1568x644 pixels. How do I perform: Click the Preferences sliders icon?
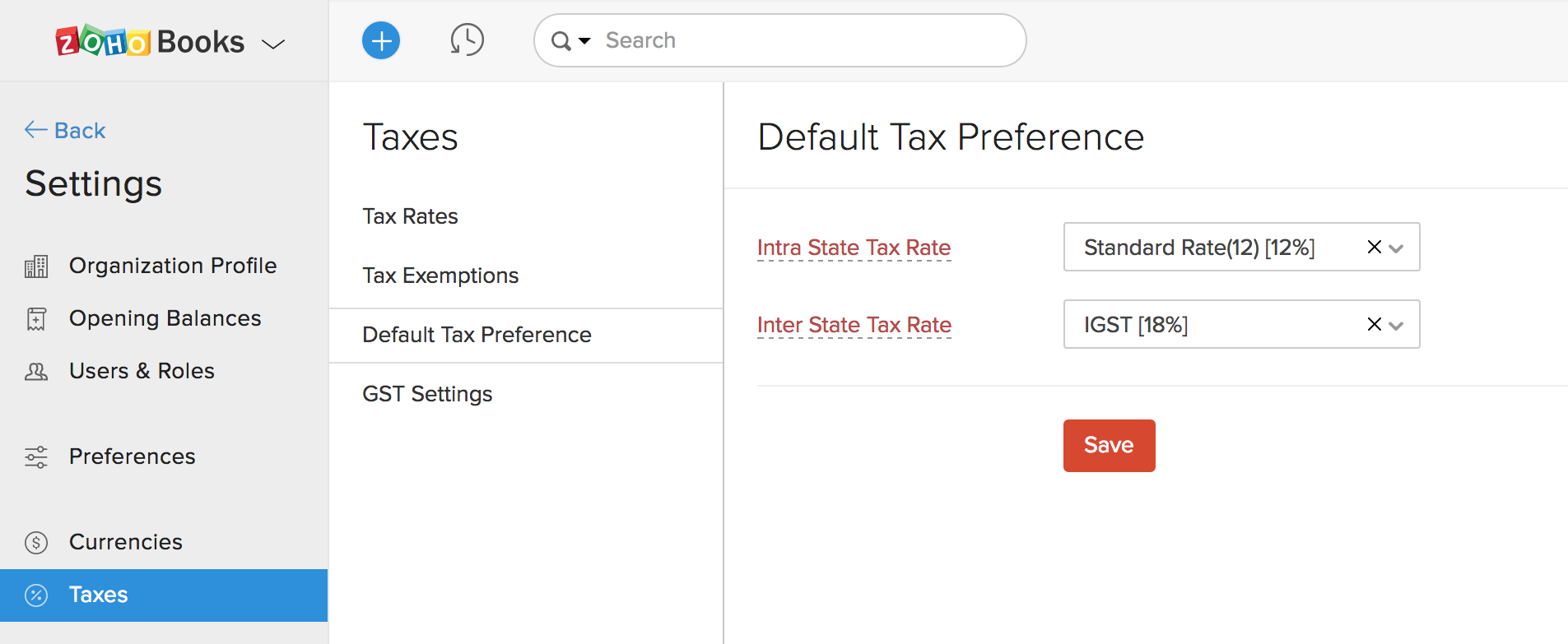tap(36, 456)
